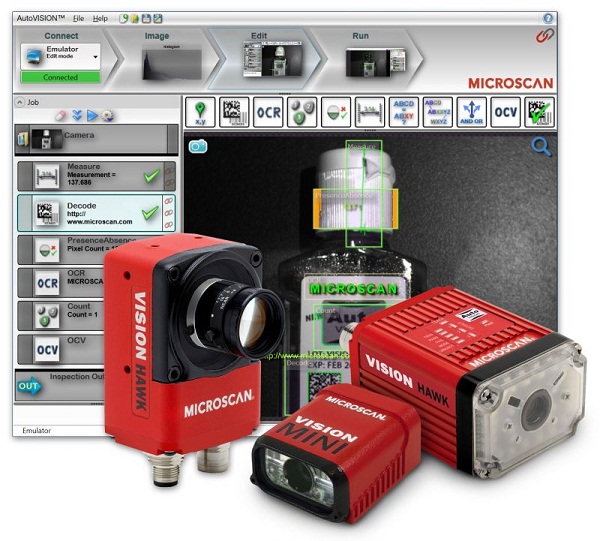This screenshot has width=600, height=541.
Task: Select the symbol quality verification tool
Action: pos(540,112)
